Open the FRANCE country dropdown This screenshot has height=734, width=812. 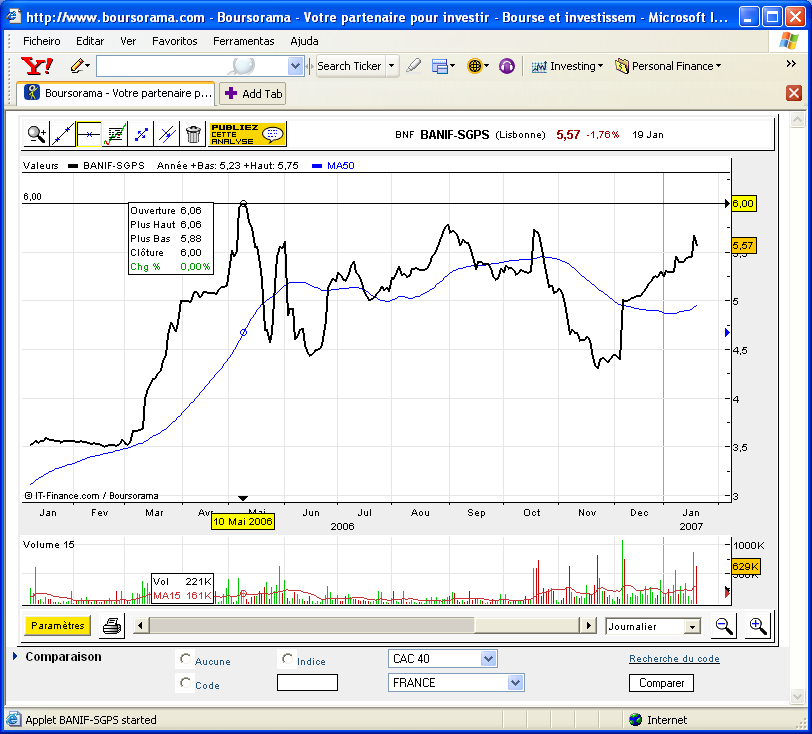pos(515,683)
